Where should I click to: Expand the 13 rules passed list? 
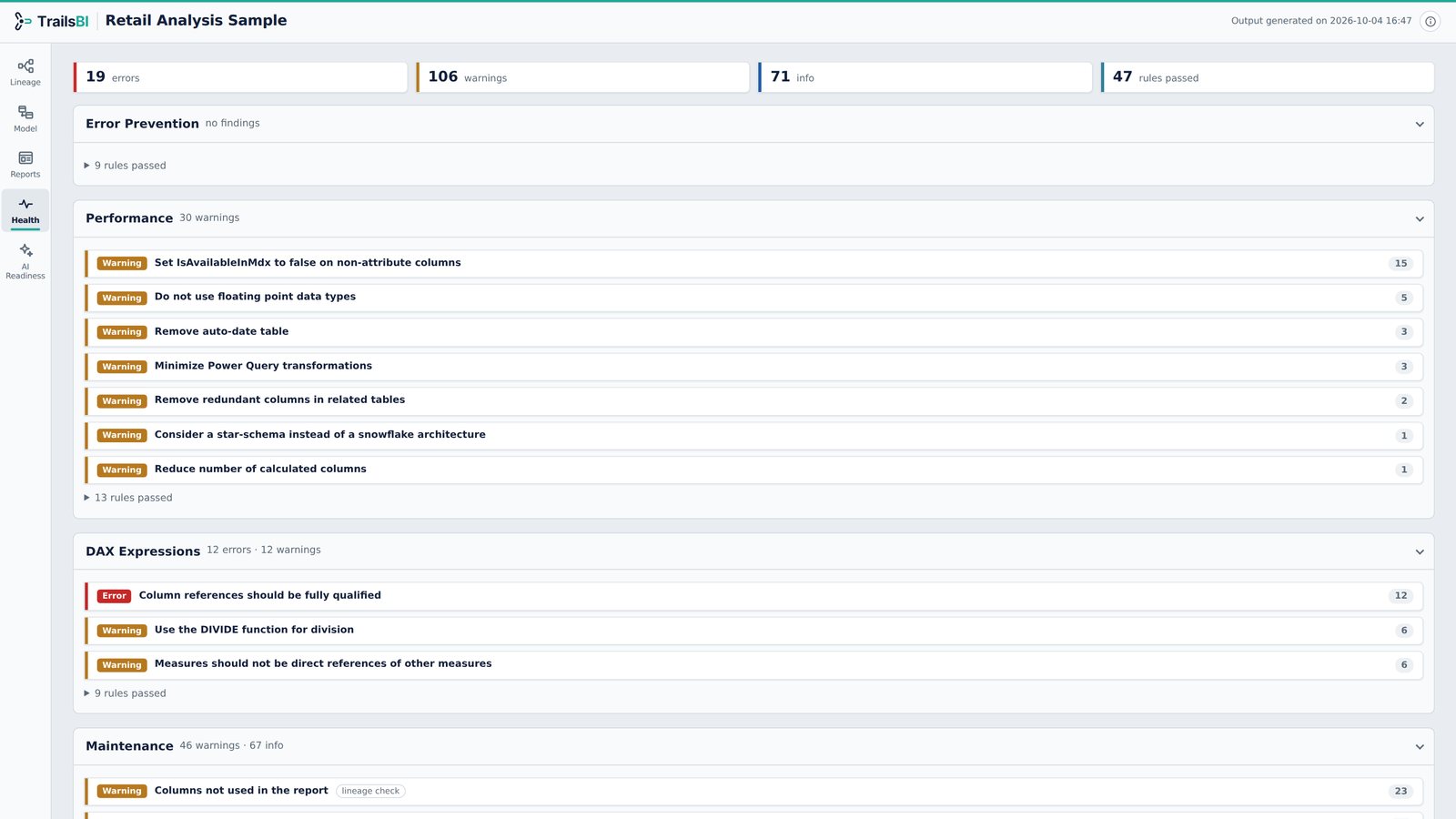tap(128, 498)
